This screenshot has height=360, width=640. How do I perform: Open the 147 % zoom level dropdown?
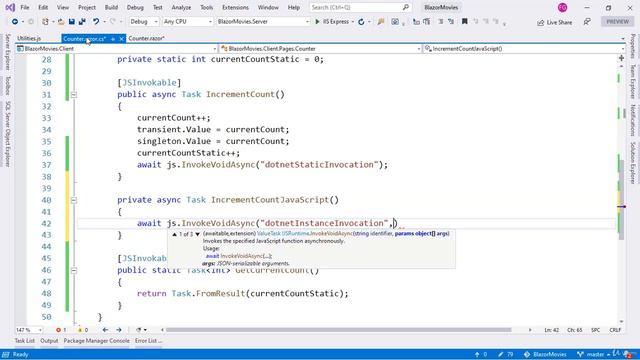[x=29, y=330]
